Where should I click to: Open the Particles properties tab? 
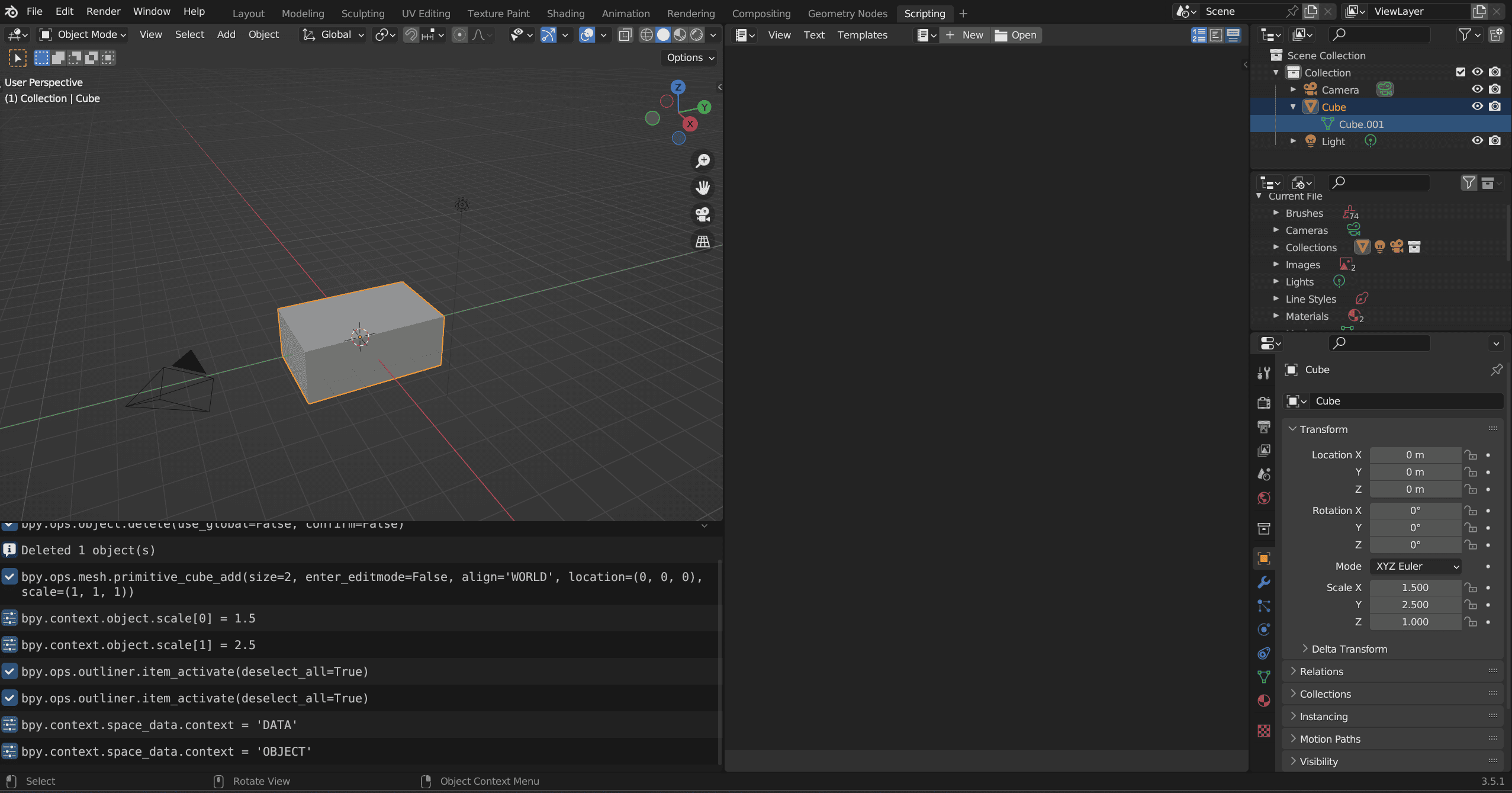pyautogui.click(x=1264, y=606)
